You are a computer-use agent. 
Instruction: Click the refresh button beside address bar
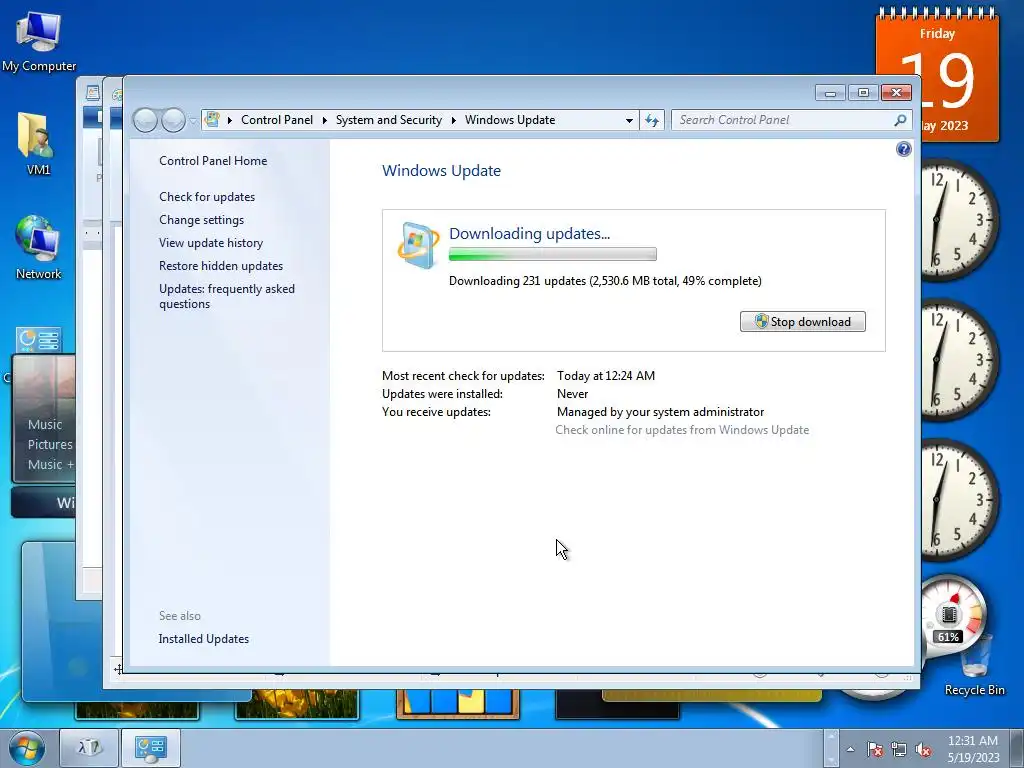tap(652, 120)
